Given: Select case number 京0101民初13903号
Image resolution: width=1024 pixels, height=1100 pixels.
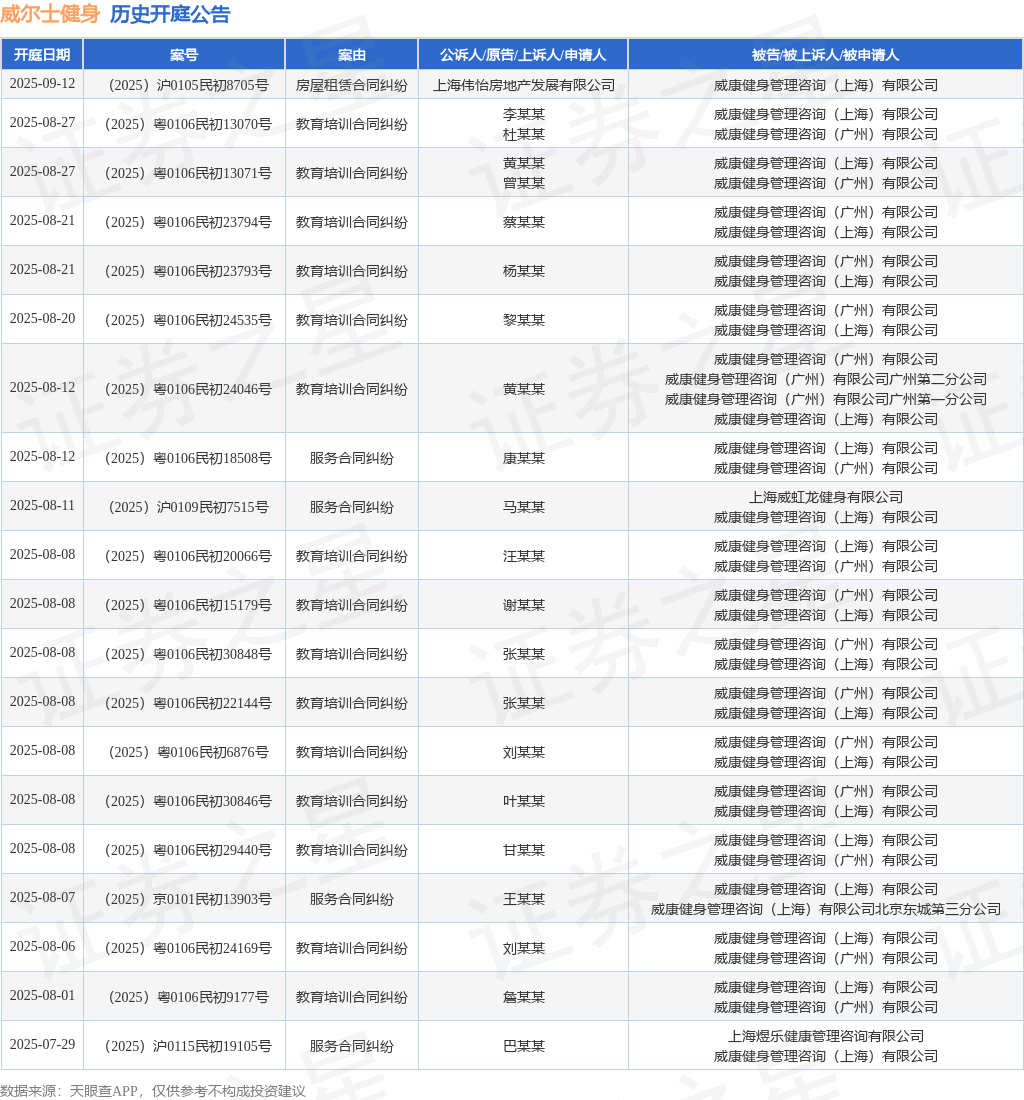Looking at the screenshot, I should tap(188, 900).
